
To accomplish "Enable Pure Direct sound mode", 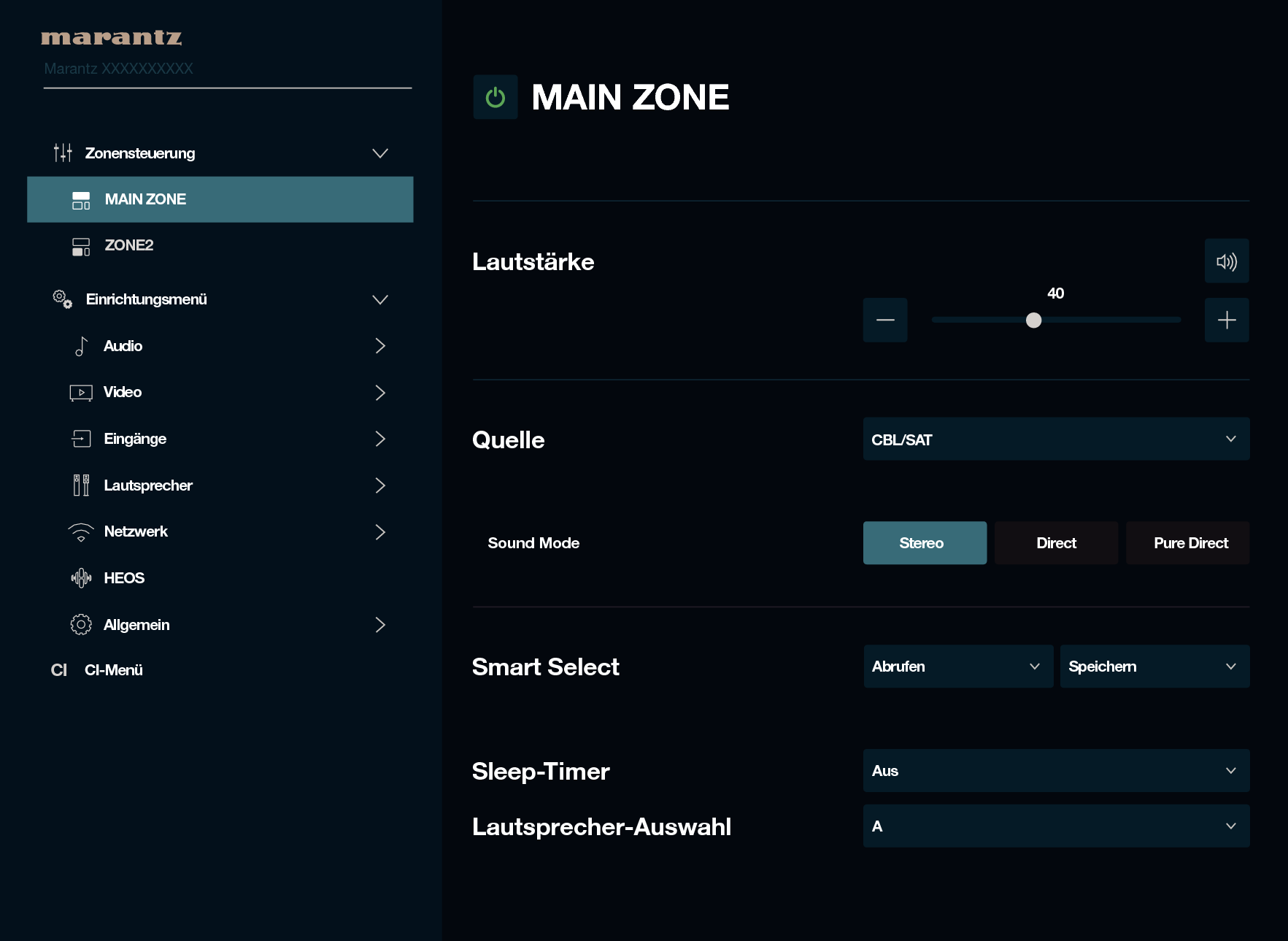I will (1189, 543).
